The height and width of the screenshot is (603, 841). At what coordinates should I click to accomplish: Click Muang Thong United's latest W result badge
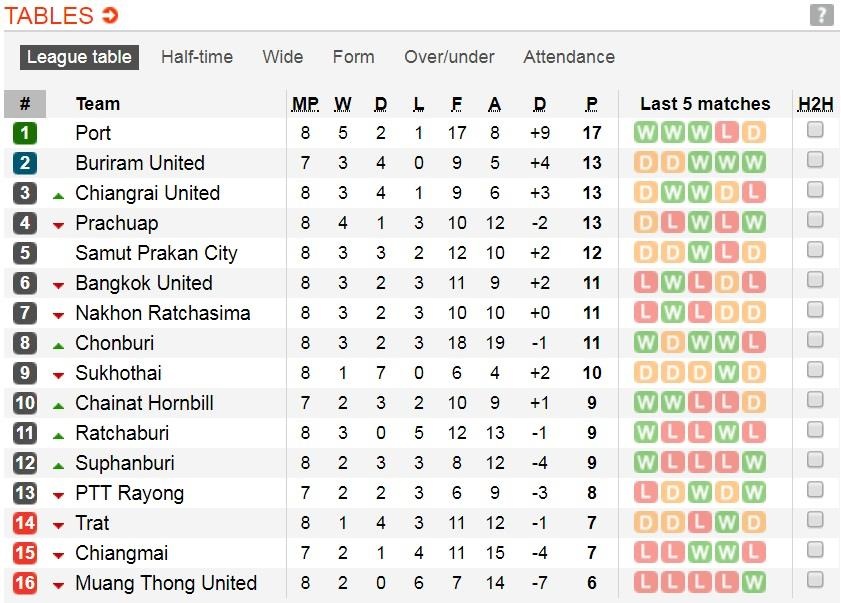tap(753, 583)
